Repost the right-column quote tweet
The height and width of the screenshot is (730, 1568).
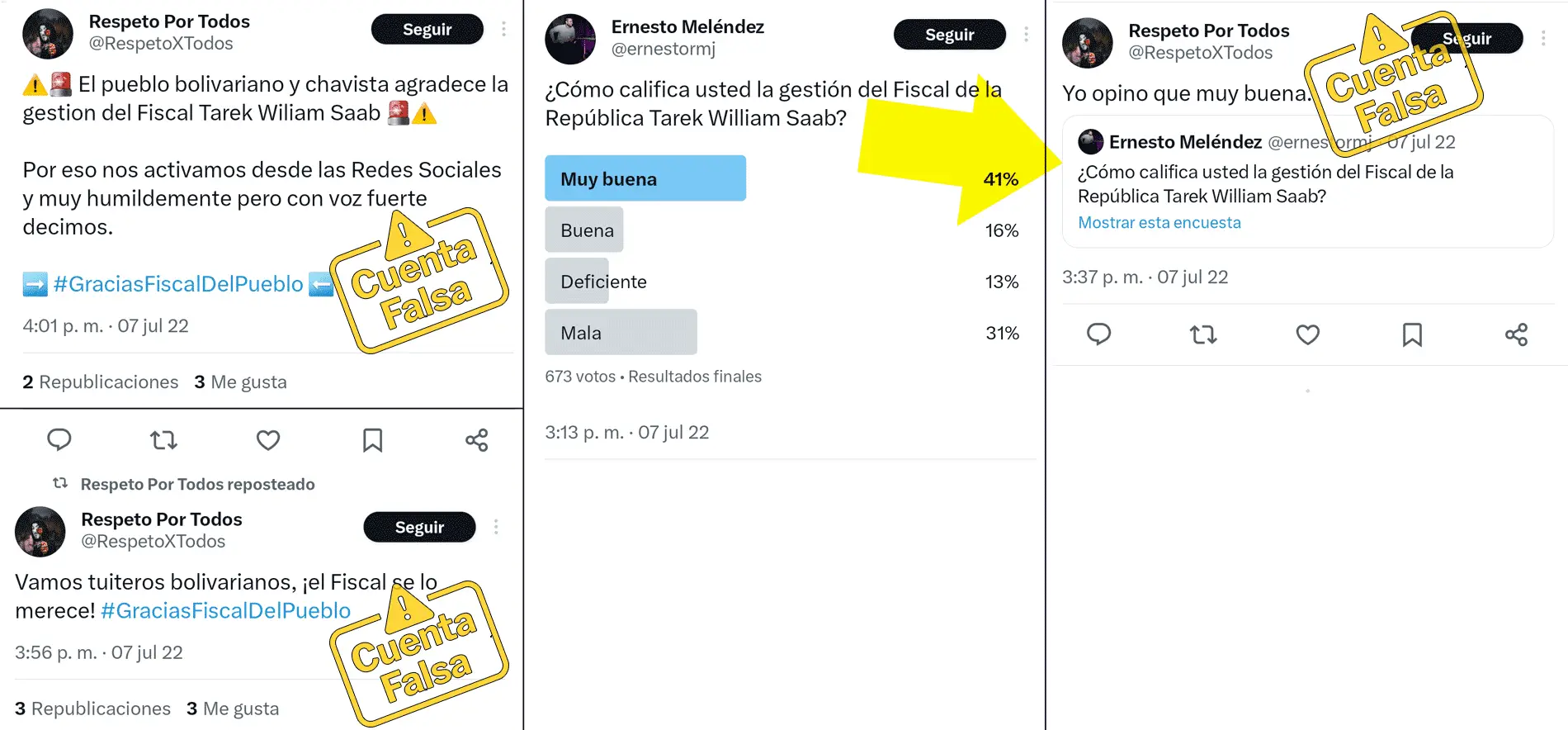pos(1203,334)
